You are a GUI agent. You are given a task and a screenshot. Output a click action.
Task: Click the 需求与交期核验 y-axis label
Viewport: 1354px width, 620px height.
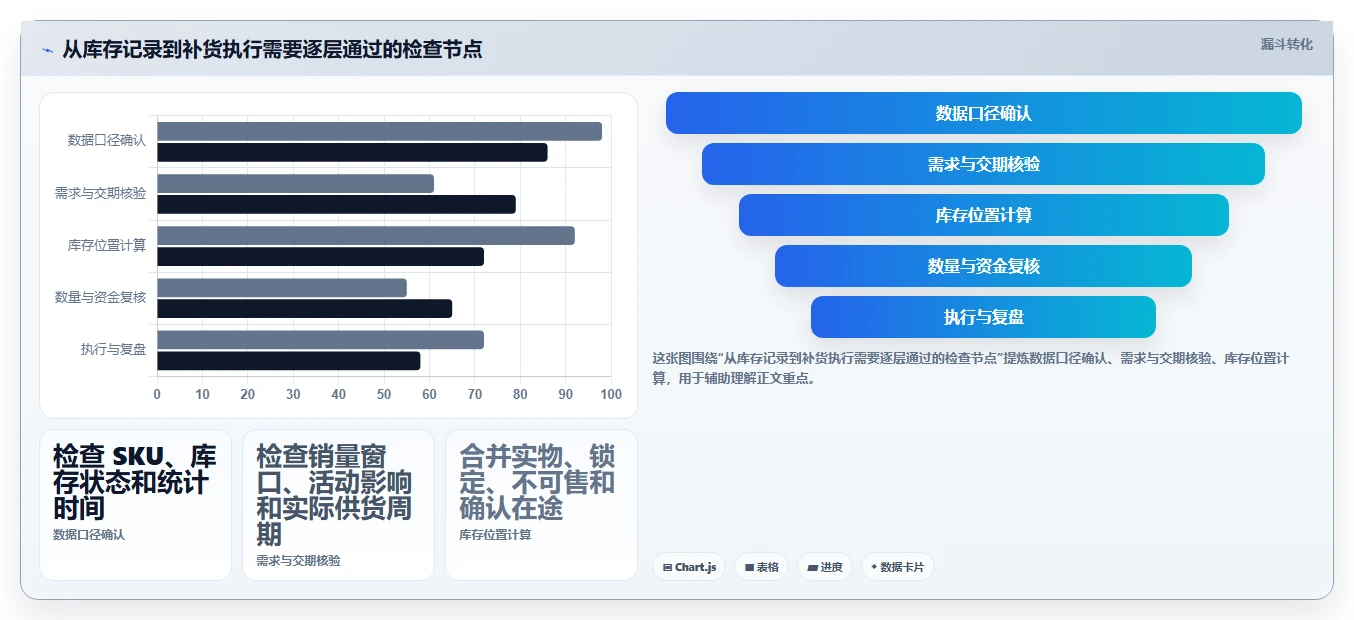click(100, 193)
